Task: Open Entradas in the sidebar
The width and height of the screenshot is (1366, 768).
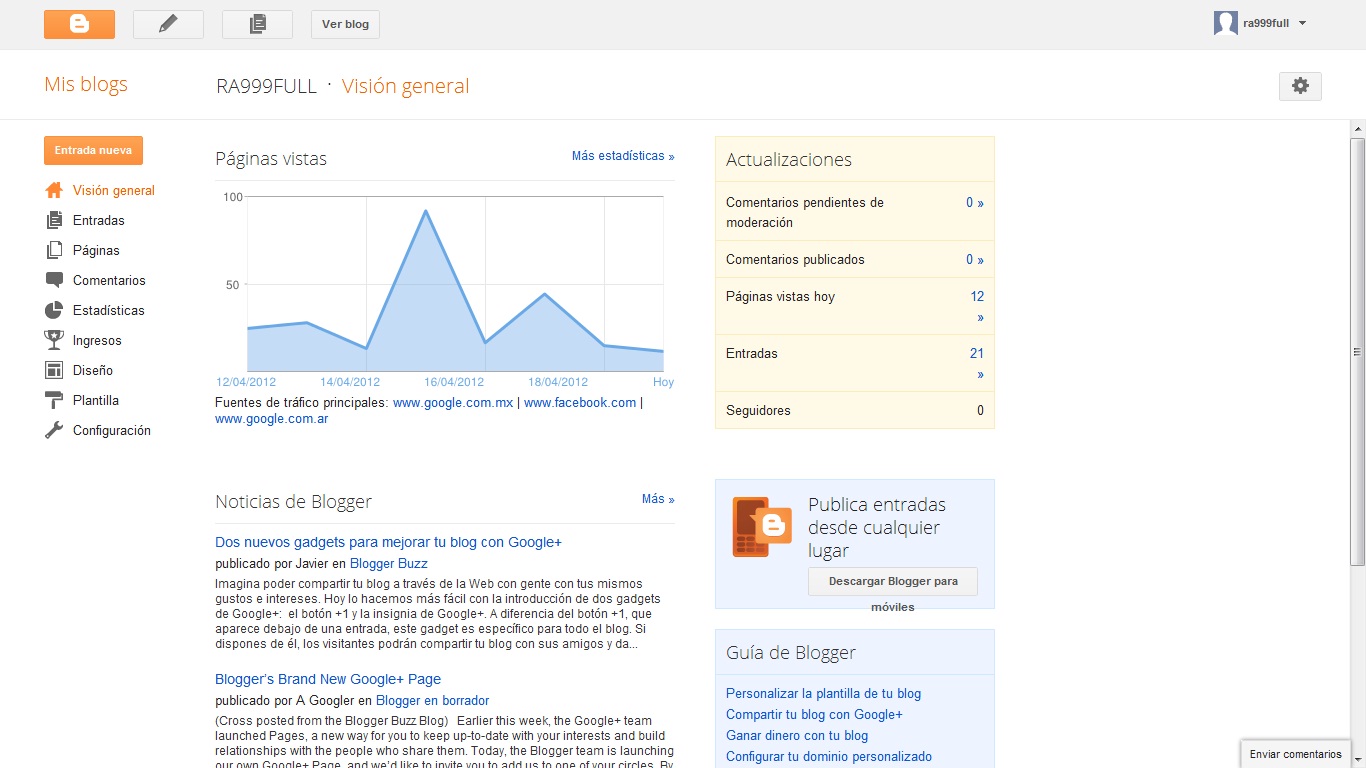Action: click(99, 220)
